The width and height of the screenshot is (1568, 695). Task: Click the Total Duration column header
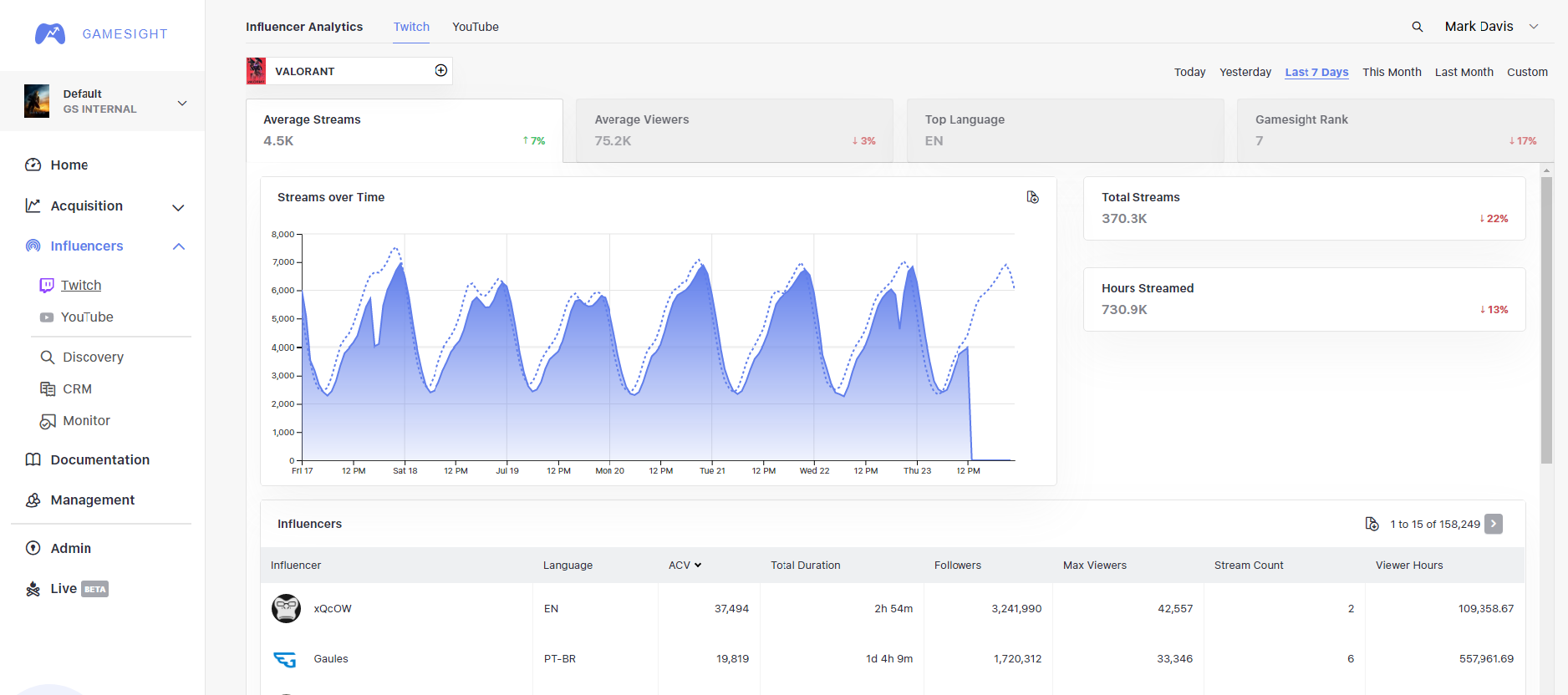[806, 566]
